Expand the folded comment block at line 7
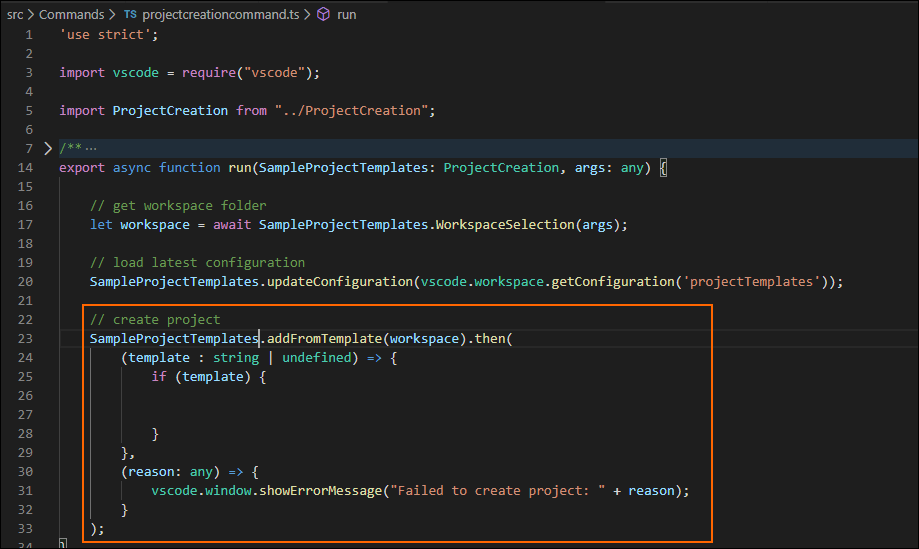The image size is (919, 549). click(x=47, y=148)
